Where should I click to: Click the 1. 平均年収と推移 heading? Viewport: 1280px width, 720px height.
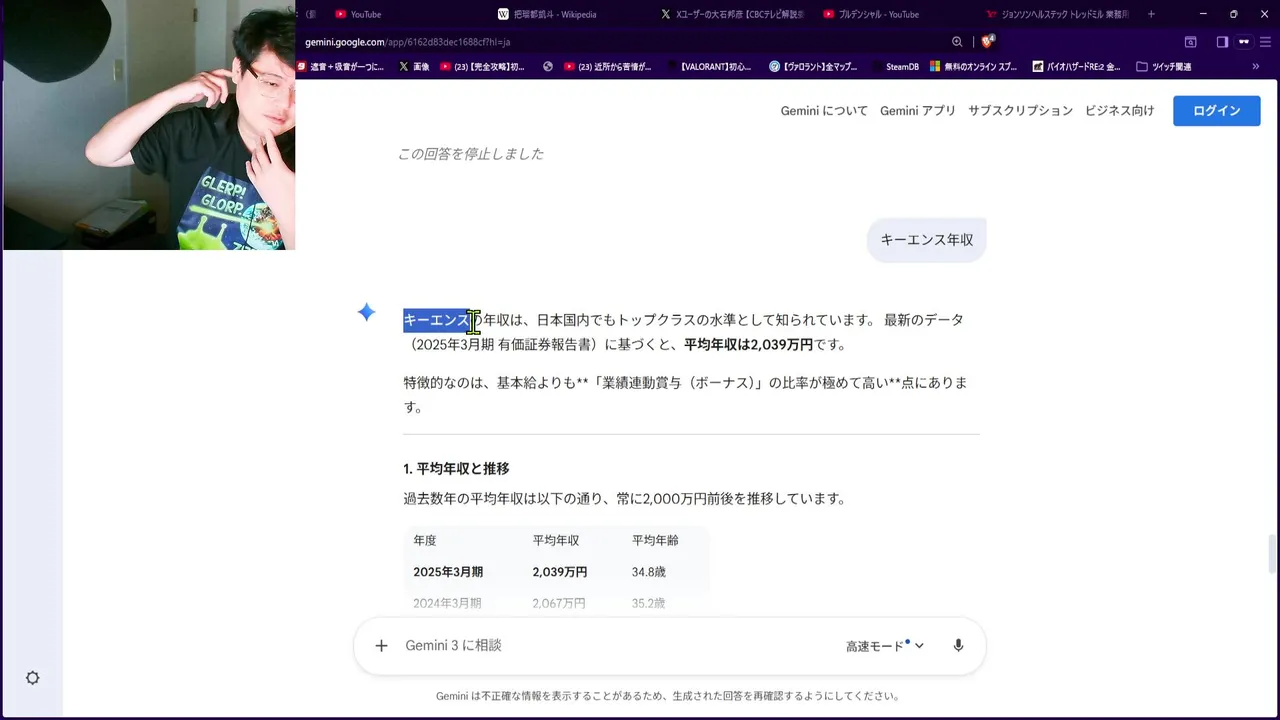456,469
